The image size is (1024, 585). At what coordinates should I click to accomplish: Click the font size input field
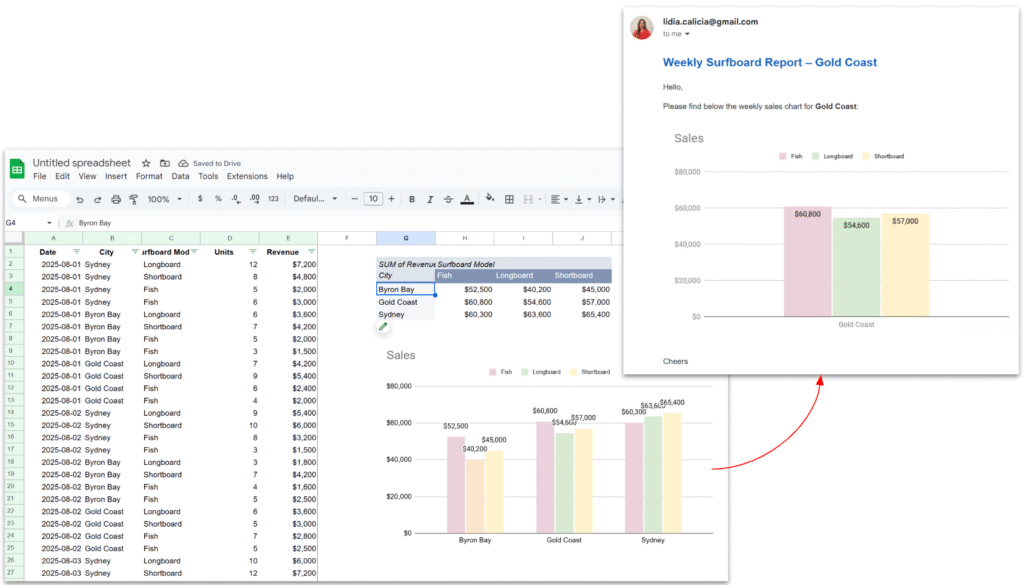(373, 199)
